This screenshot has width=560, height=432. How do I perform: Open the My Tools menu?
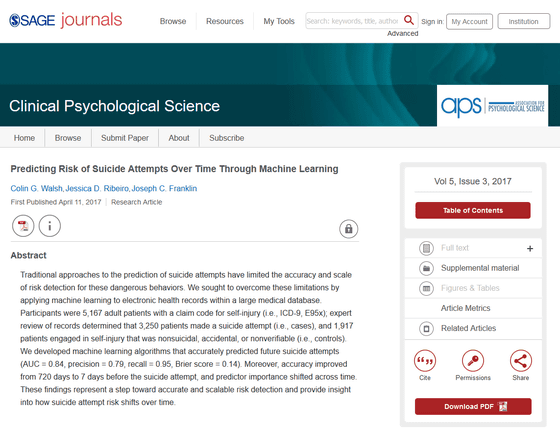[279, 21]
